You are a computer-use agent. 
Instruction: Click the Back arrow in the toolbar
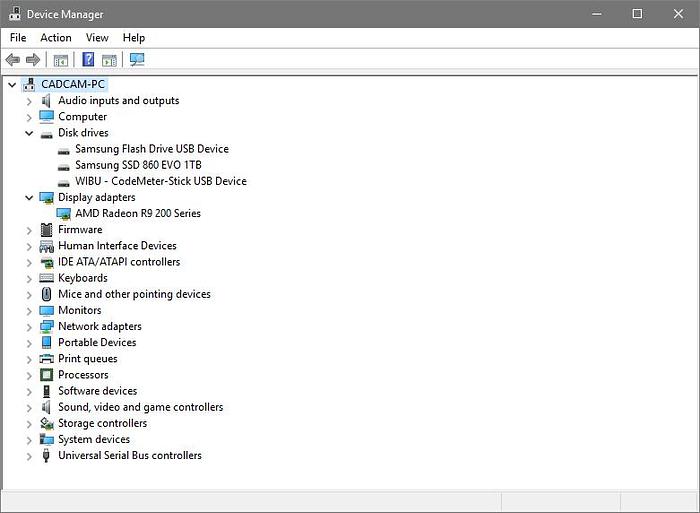click(13, 60)
